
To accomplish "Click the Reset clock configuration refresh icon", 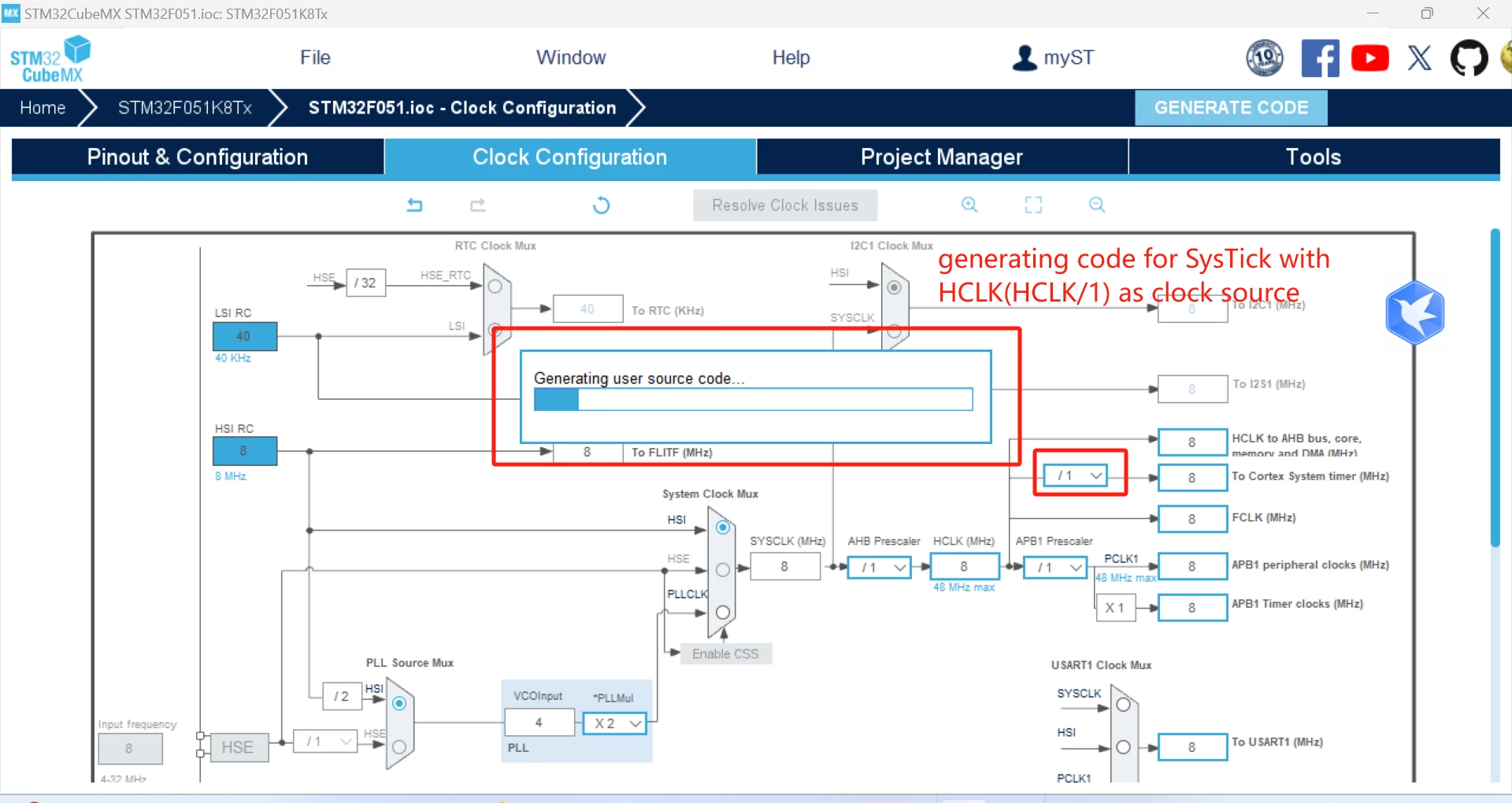I will [x=601, y=205].
